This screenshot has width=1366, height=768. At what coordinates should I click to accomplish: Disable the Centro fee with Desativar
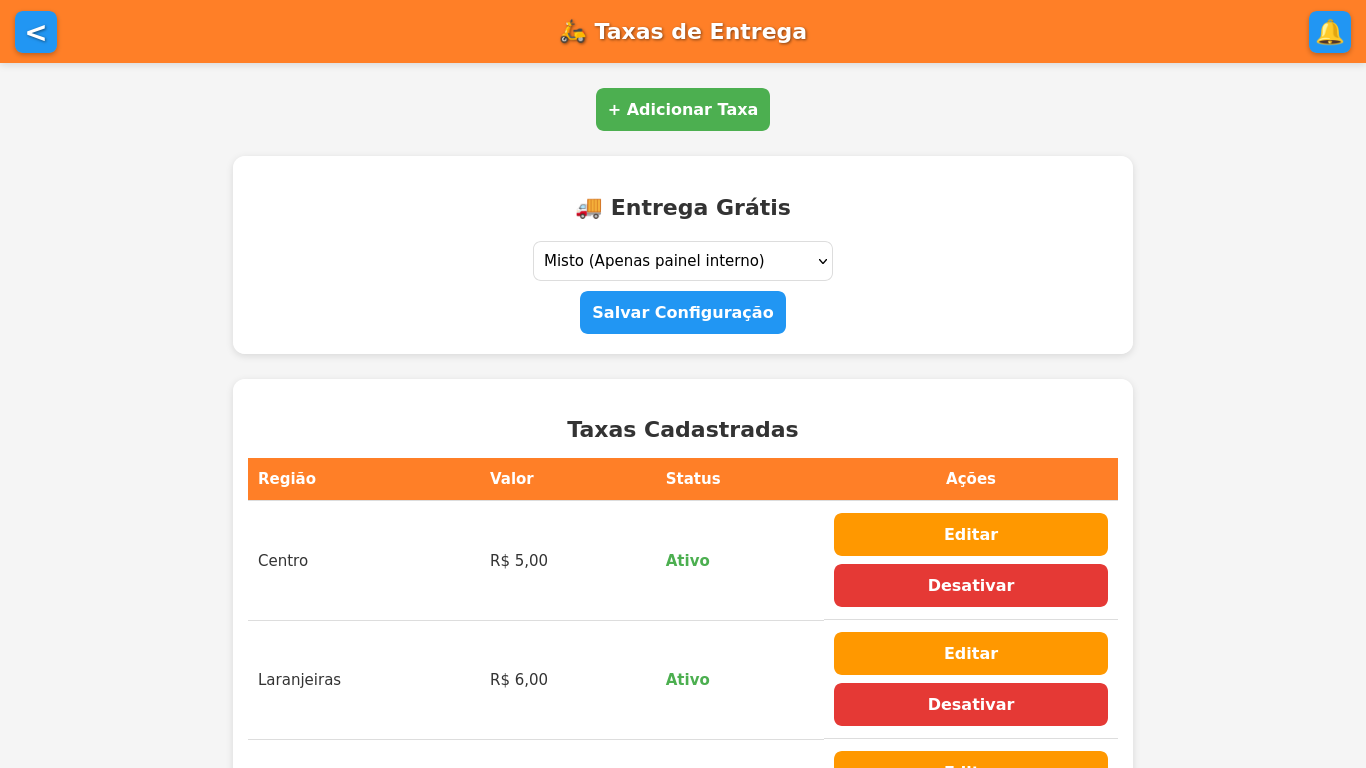pyautogui.click(x=970, y=585)
